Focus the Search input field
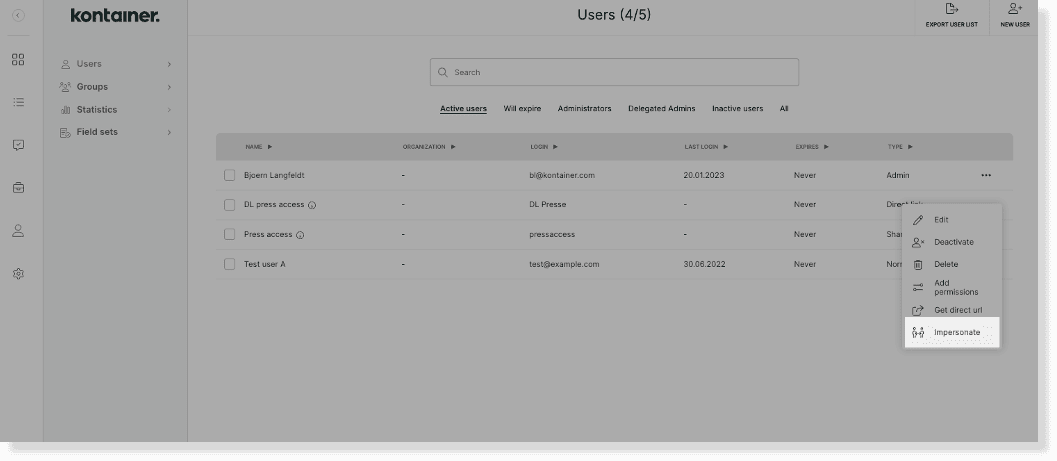The height and width of the screenshot is (461, 1057). pyautogui.click(x=614, y=72)
